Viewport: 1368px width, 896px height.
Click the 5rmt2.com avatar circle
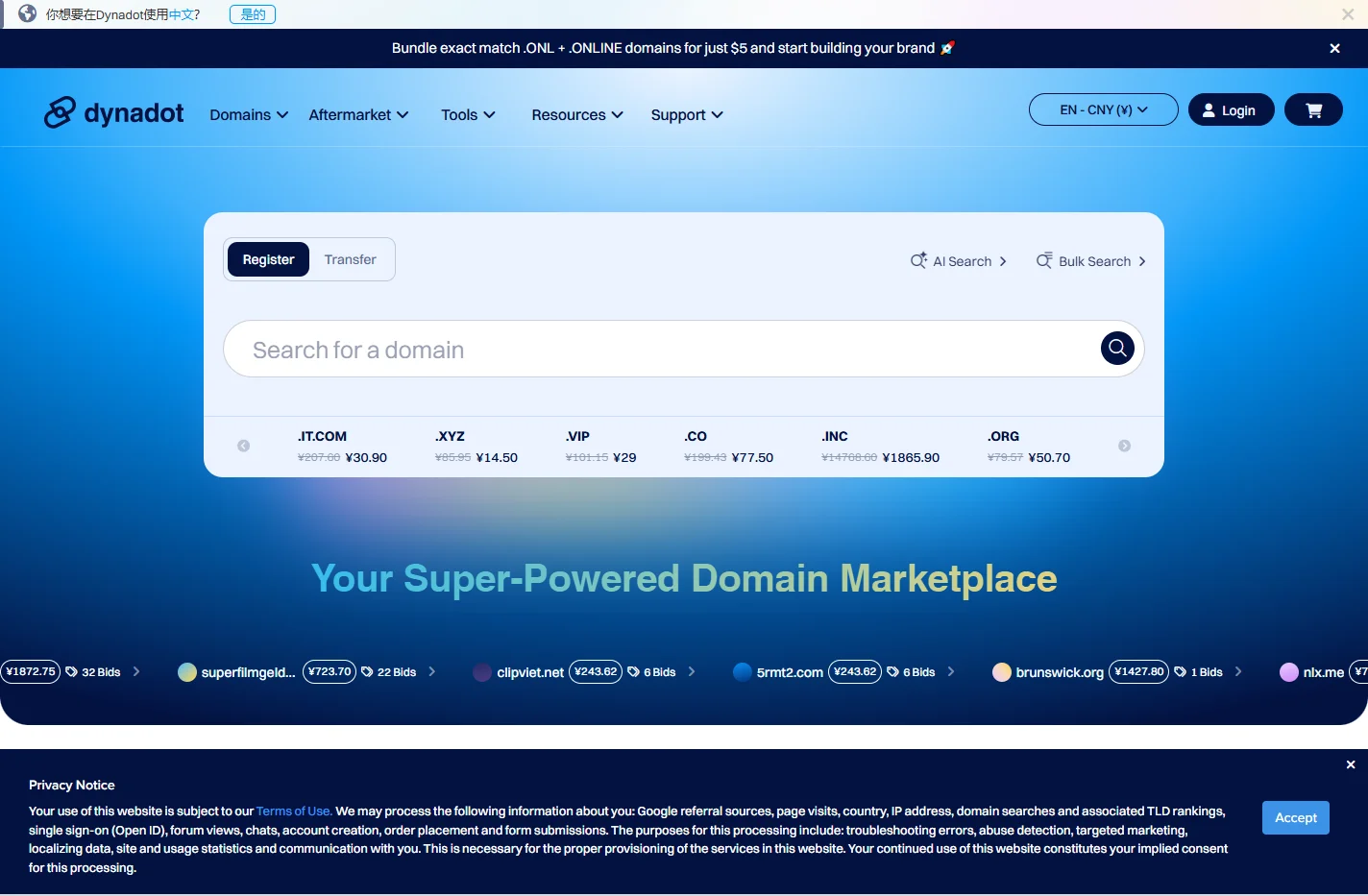point(743,672)
